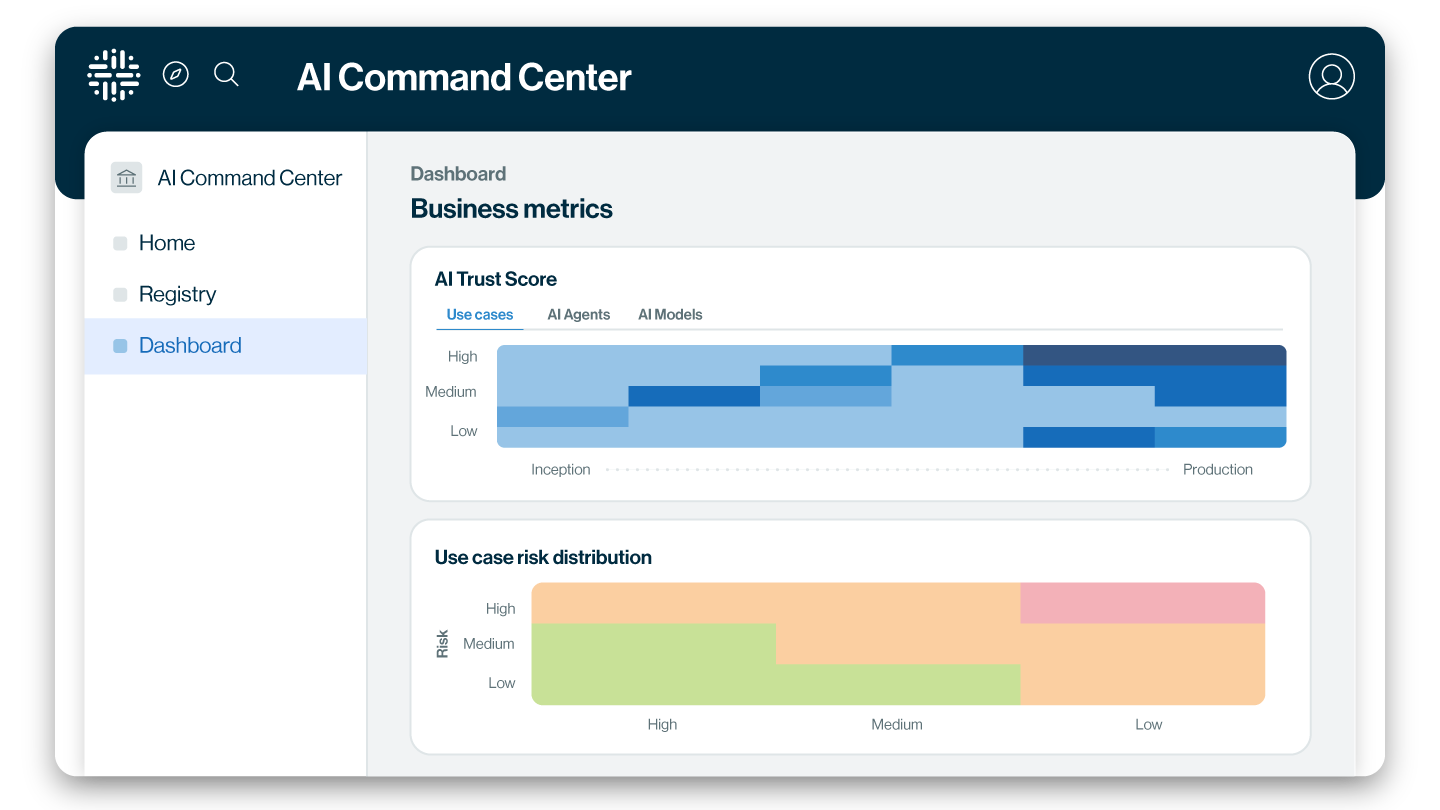Click the AI Trust Score panel title
1440x810 pixels.
[x=496, y=279]
